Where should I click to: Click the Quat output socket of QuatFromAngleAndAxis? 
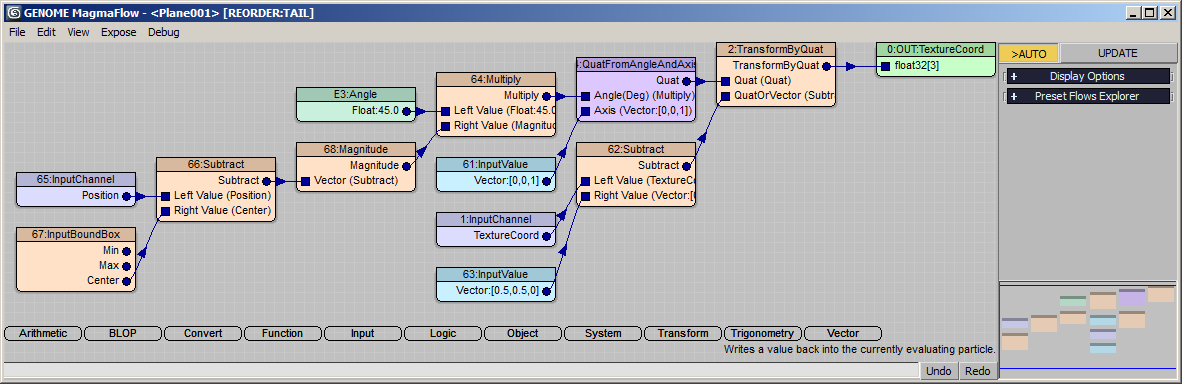click(687, 81)
